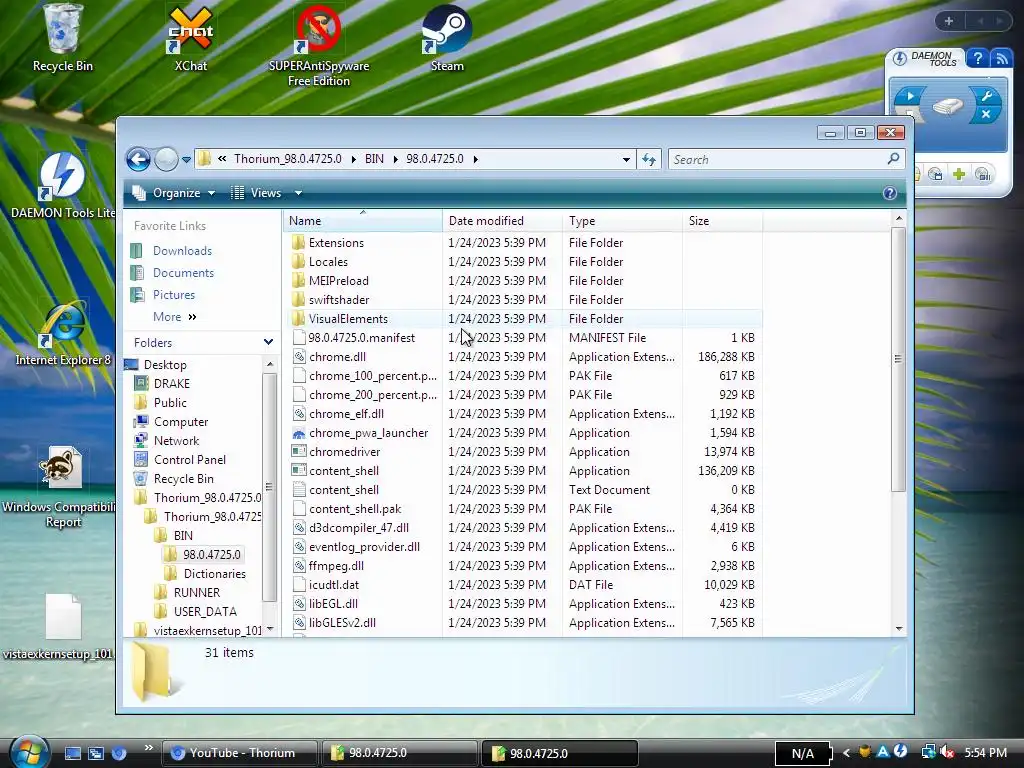
Task: Click Show Desktop quick launch icon
Action: (x=73, y=753)
